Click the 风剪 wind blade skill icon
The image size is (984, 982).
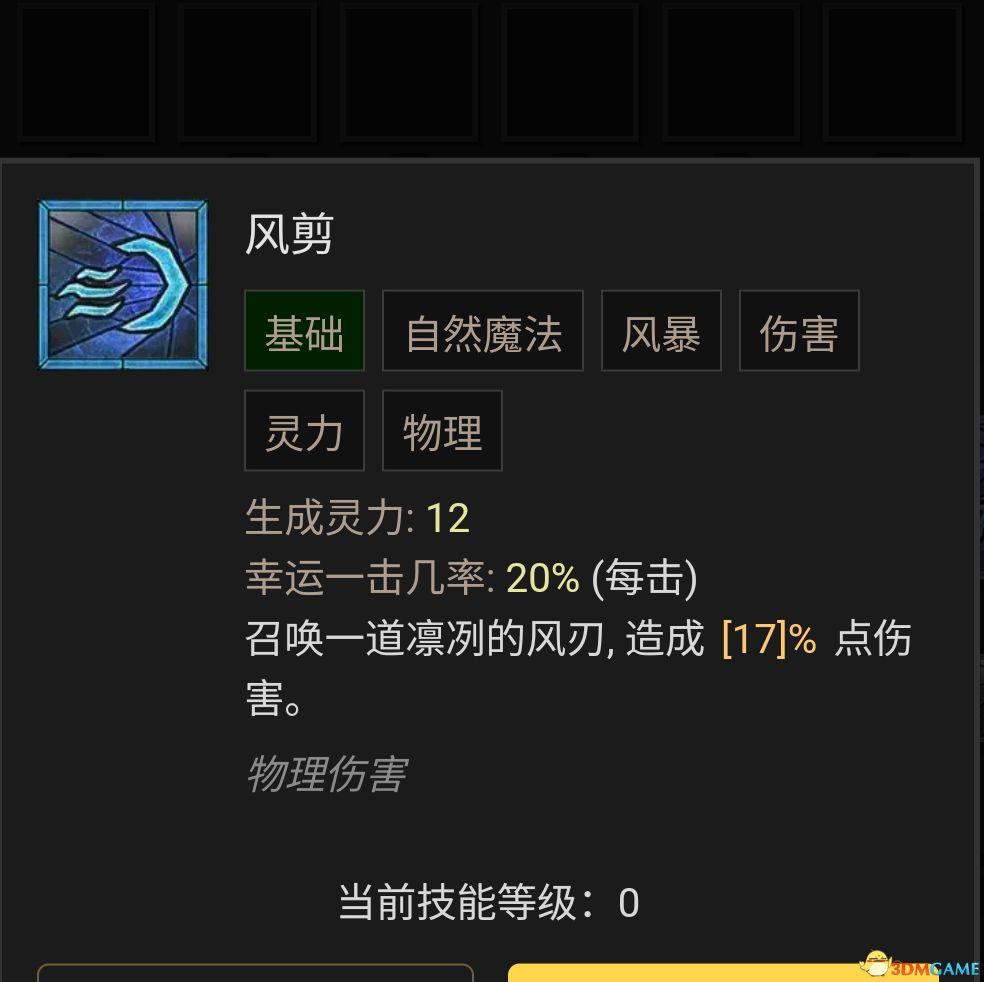[x=123, y=284]
